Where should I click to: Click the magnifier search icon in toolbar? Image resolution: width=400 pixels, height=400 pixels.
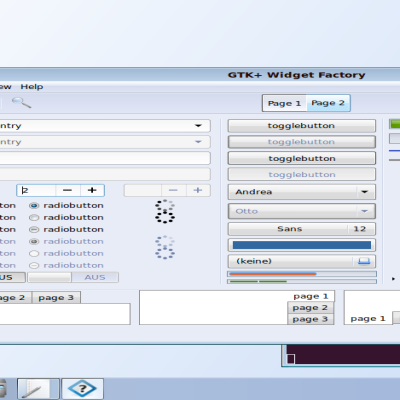pyautogui.click(x=21, y=103)
